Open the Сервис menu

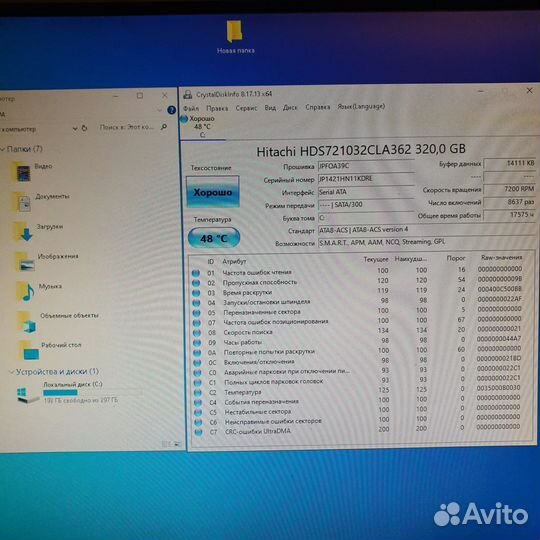click(246, 108)
